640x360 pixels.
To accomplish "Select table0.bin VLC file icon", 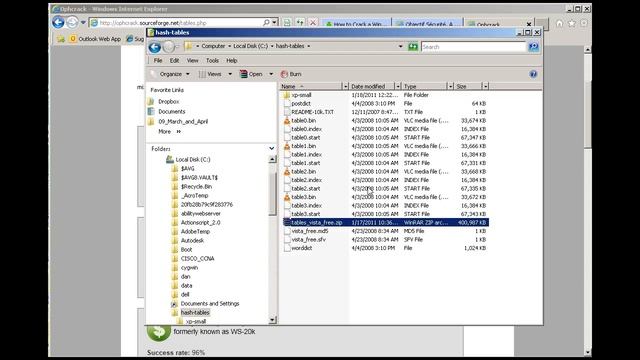I will [287, 121].
